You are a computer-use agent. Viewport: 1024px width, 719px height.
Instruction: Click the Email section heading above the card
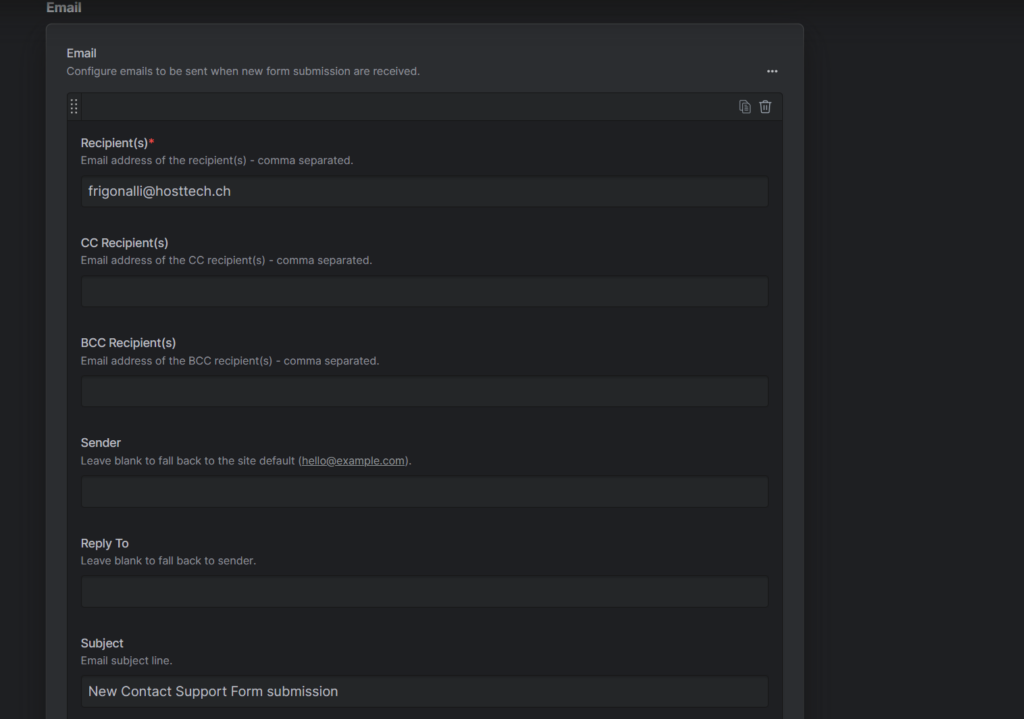tap(64, 8)
